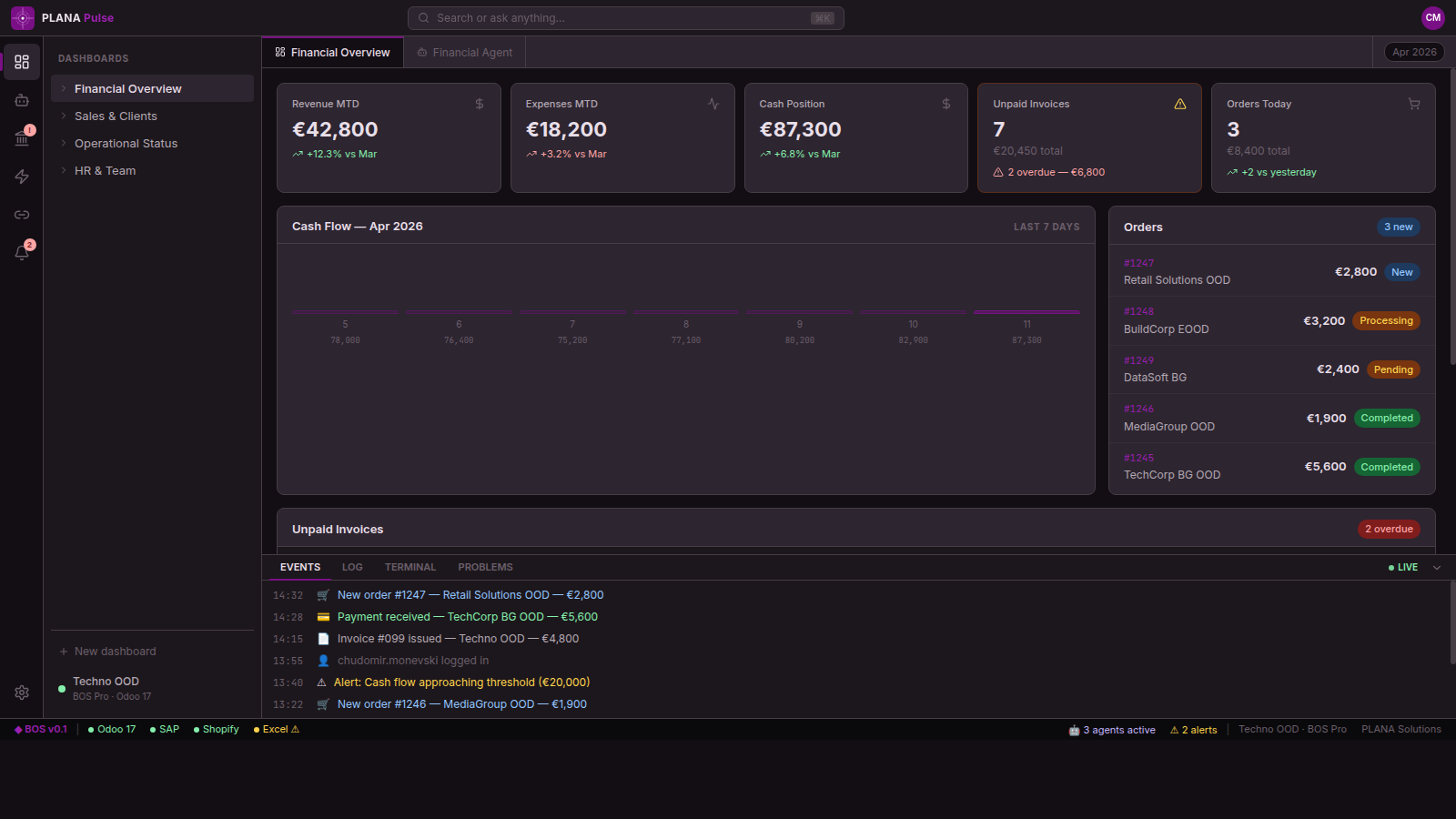Open notifications bell showing 2 alerts
The image size is (1456, 819).
[x=22, y=253]
